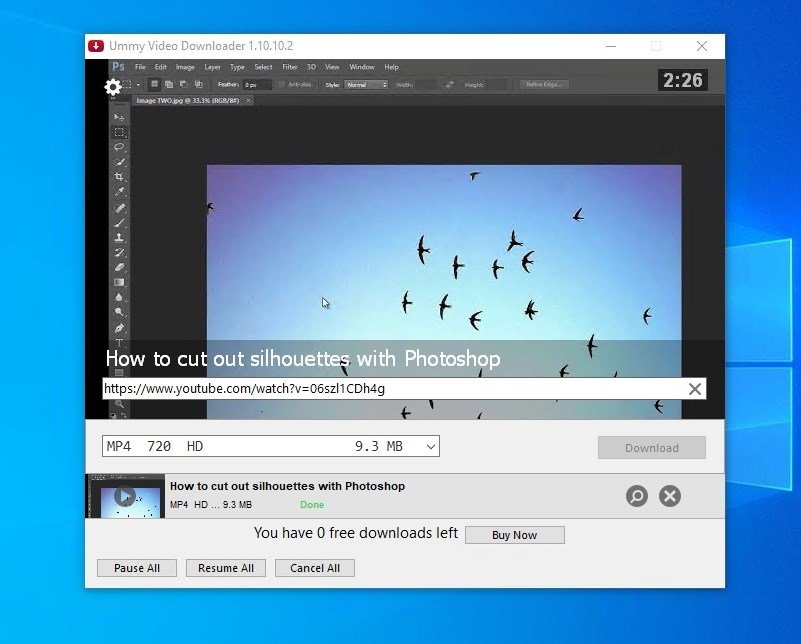Click the 'MP4 HD ... 9.3 MB' info text

click(211, 505)
